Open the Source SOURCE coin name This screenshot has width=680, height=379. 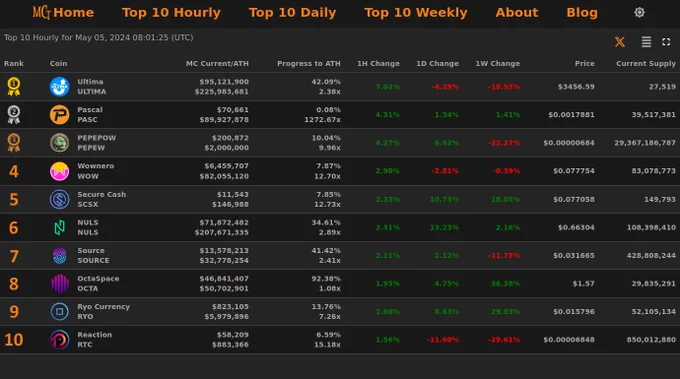[93, 255]
